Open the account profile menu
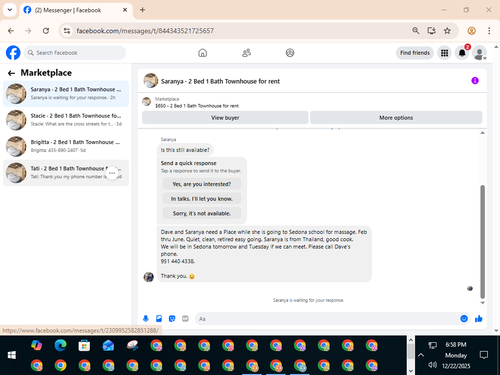 (480, 53)
